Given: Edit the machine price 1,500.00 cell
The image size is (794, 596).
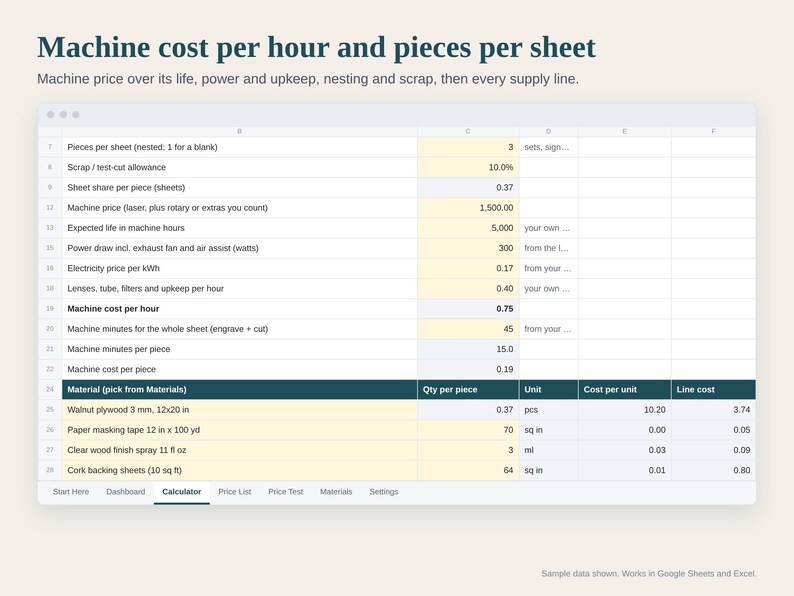Looking at the screenshot, I should pos(468,208).
